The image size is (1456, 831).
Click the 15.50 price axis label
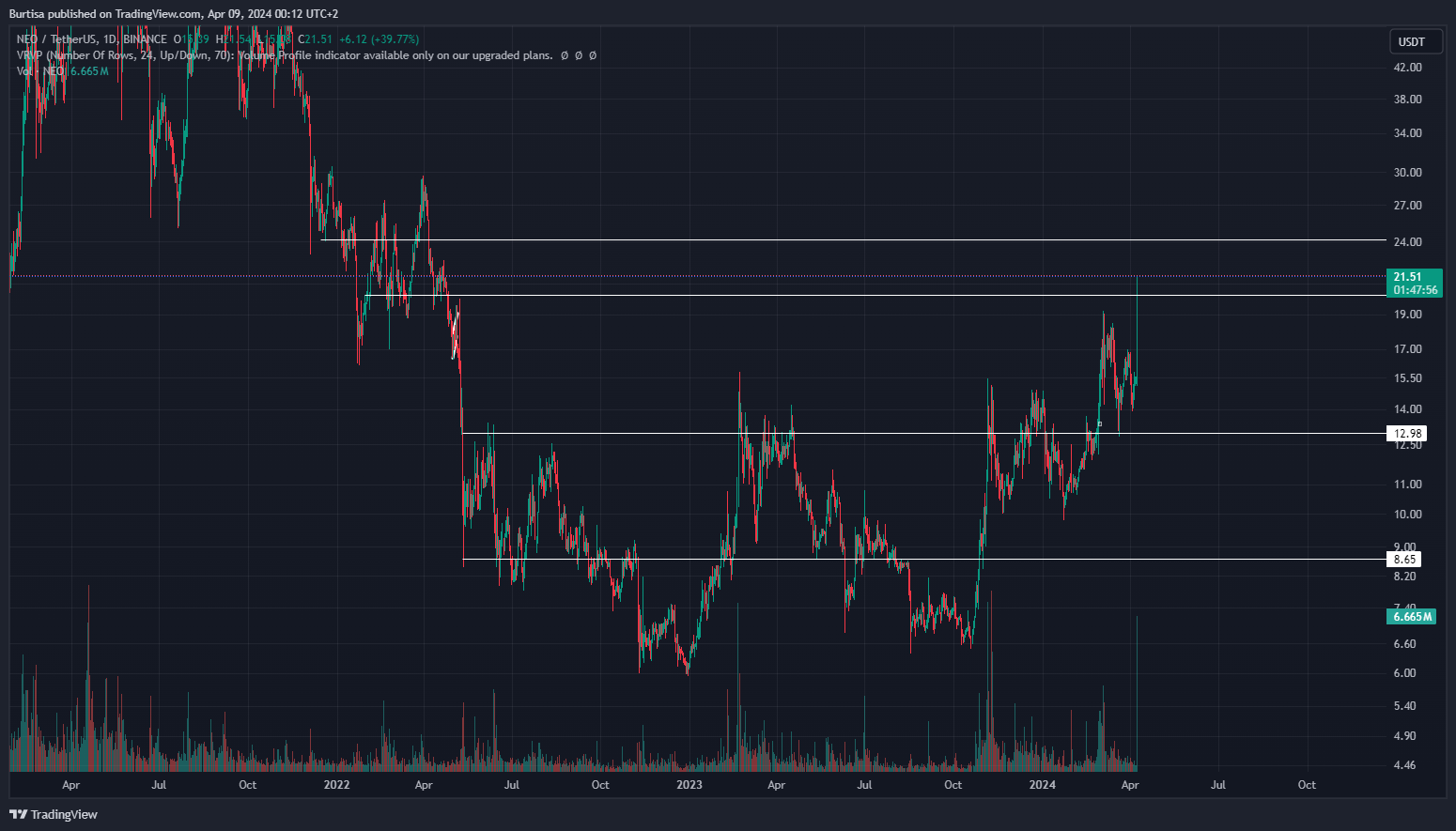tap(1407, 378)
